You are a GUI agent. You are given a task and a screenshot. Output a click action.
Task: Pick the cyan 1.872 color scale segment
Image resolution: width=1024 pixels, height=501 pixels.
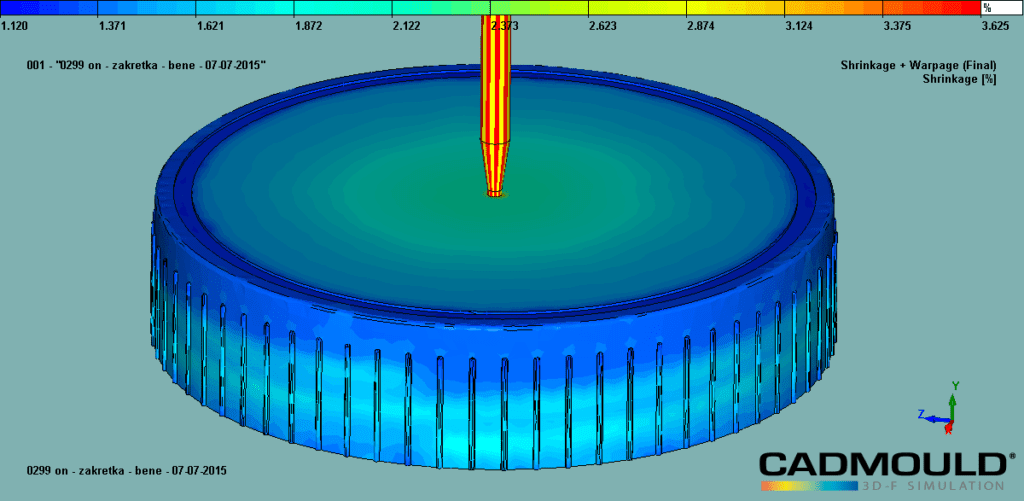click(343, 8)
